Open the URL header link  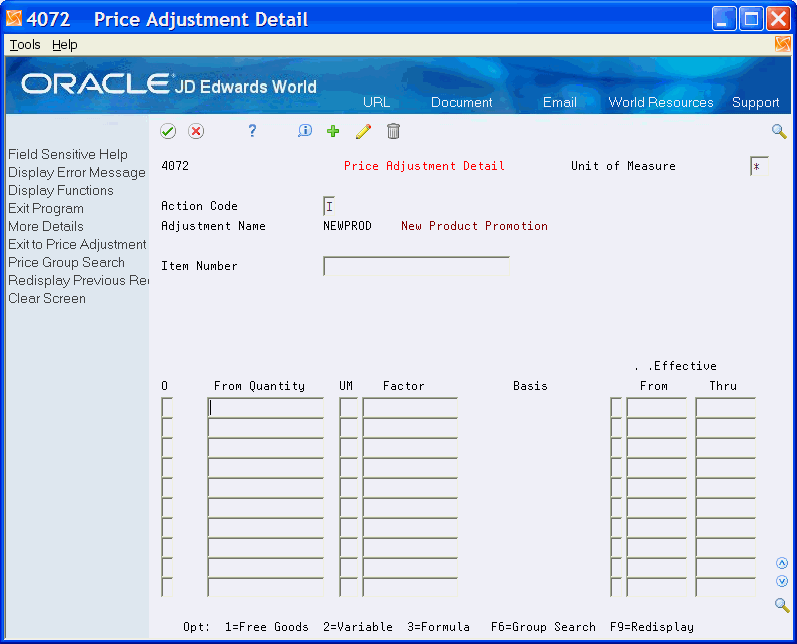(x=376, y=102)
